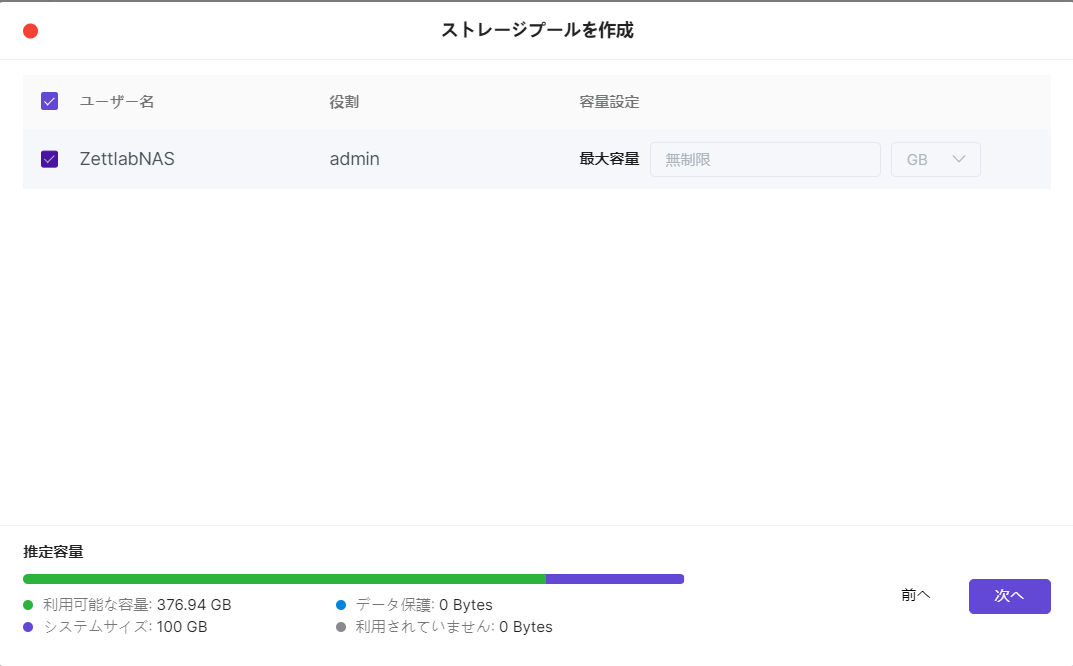This screenshot has width=1073, height=666.
Task: Click the 推定容量 section heading
Action: point(53,551)
